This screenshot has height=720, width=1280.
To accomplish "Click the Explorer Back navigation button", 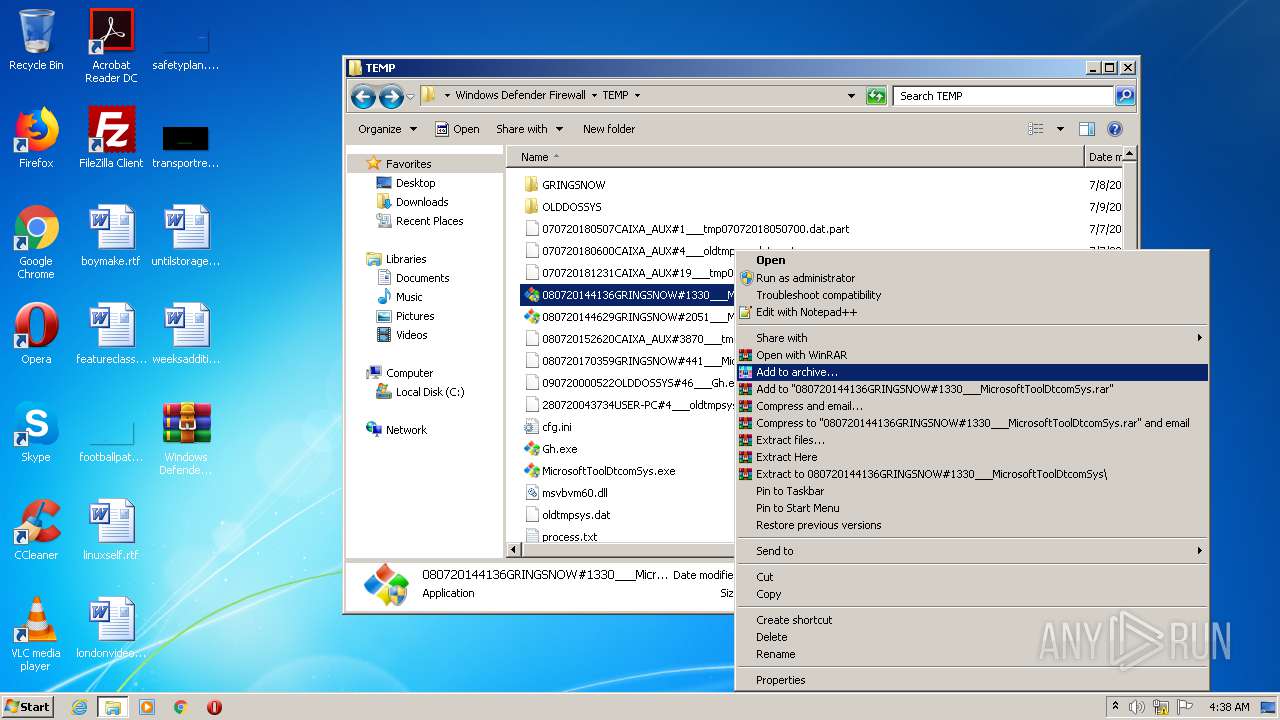I will coord(363,96).
